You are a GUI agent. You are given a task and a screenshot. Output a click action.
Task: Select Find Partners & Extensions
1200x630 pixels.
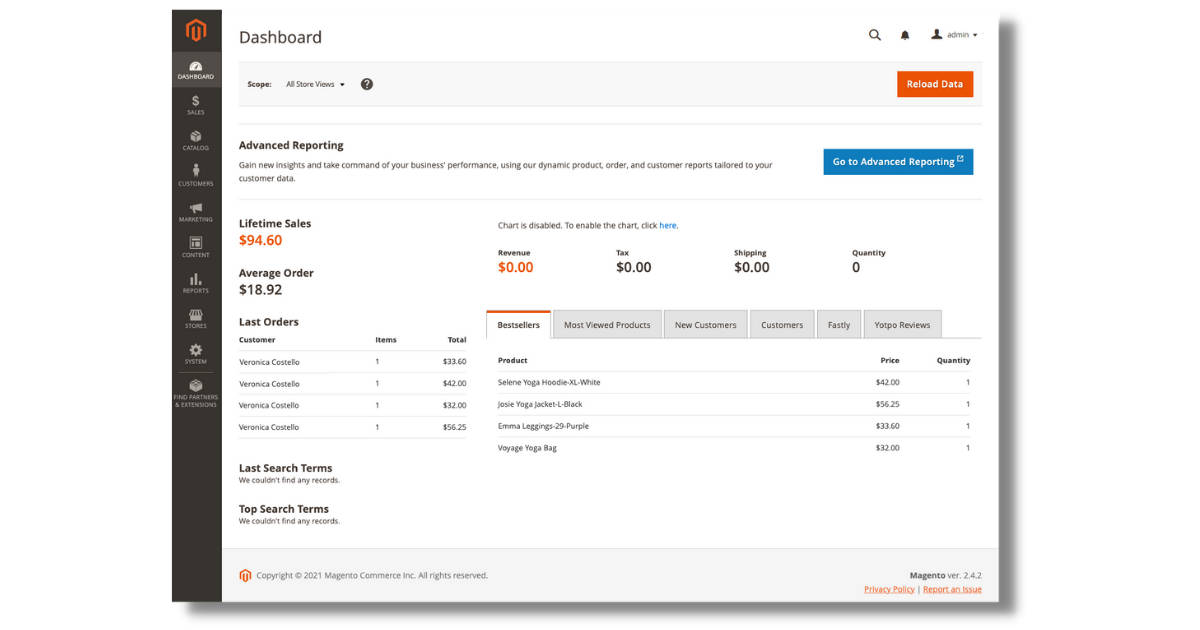click(x=195, y=392)
